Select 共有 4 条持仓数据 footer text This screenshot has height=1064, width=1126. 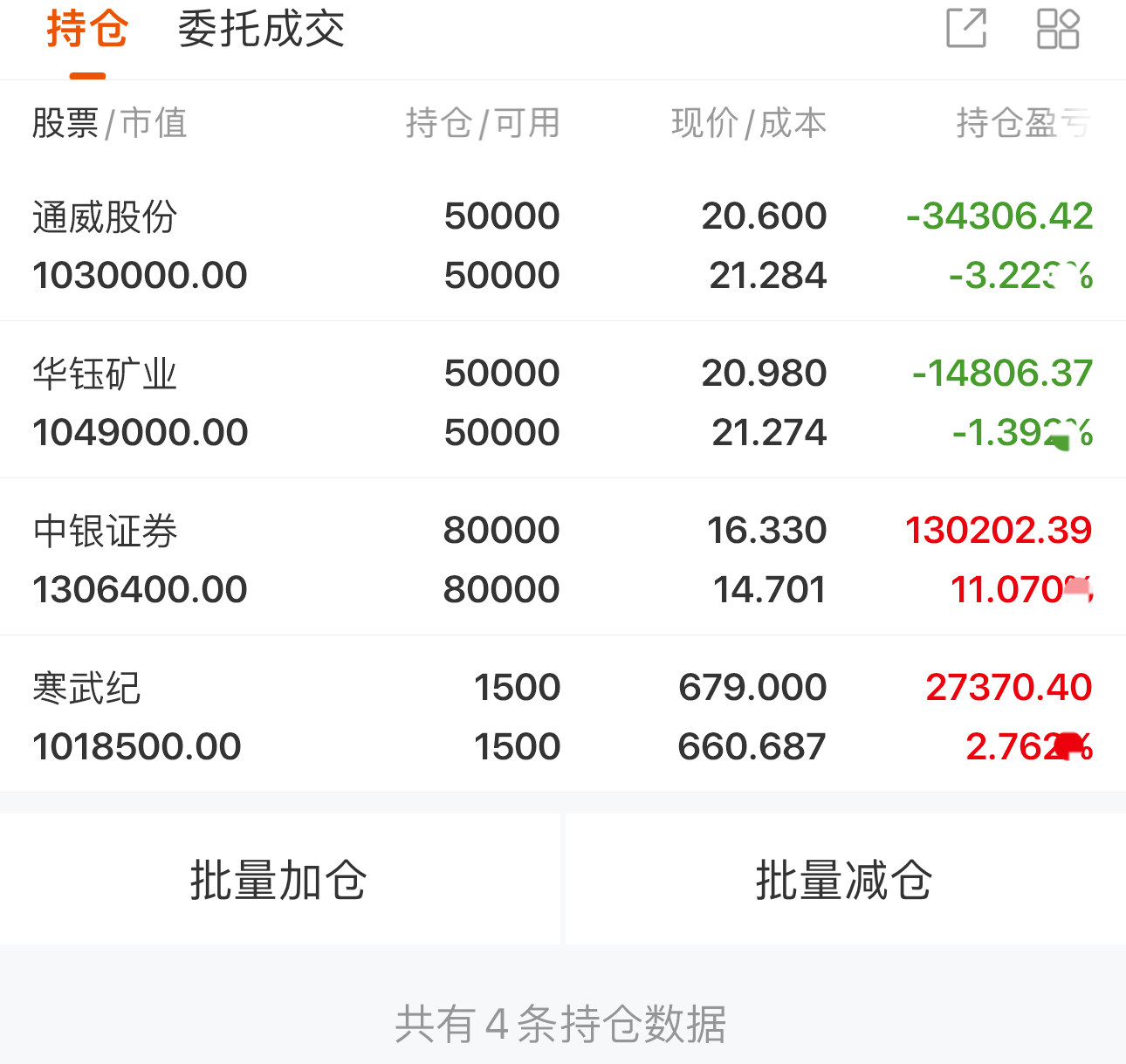tap(560, 1024)
